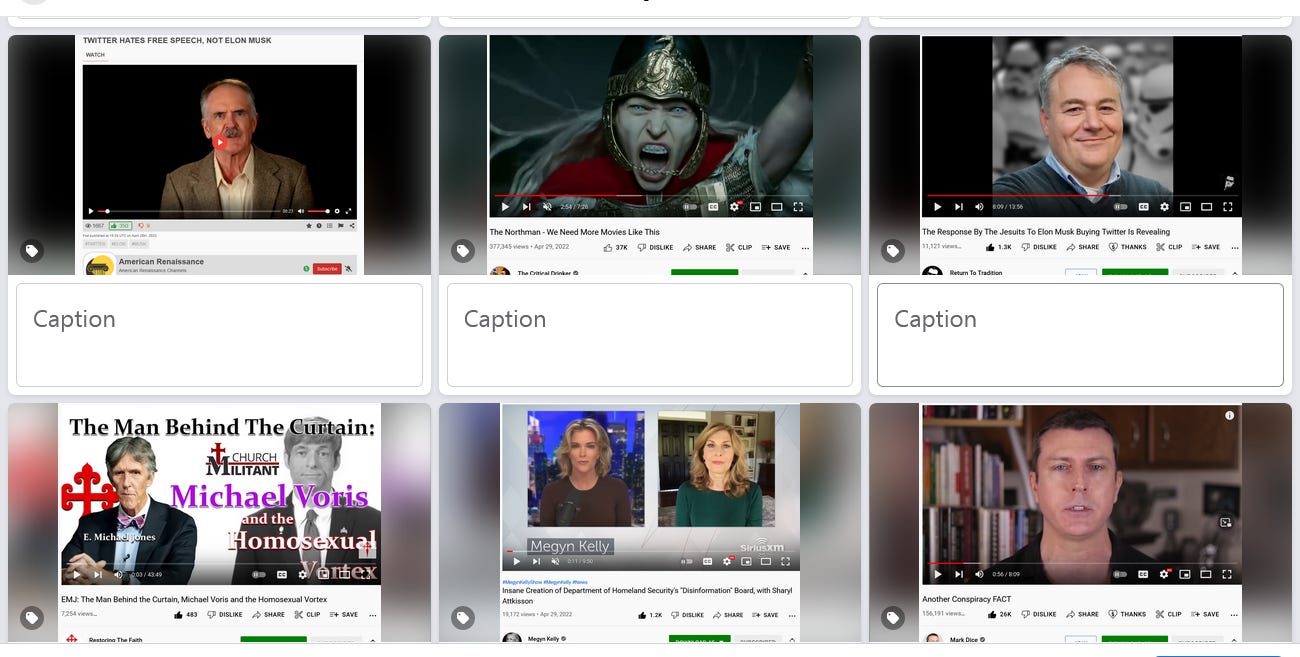
Task: Click The Critical Drinker channel name
Action: coord(544,273)
